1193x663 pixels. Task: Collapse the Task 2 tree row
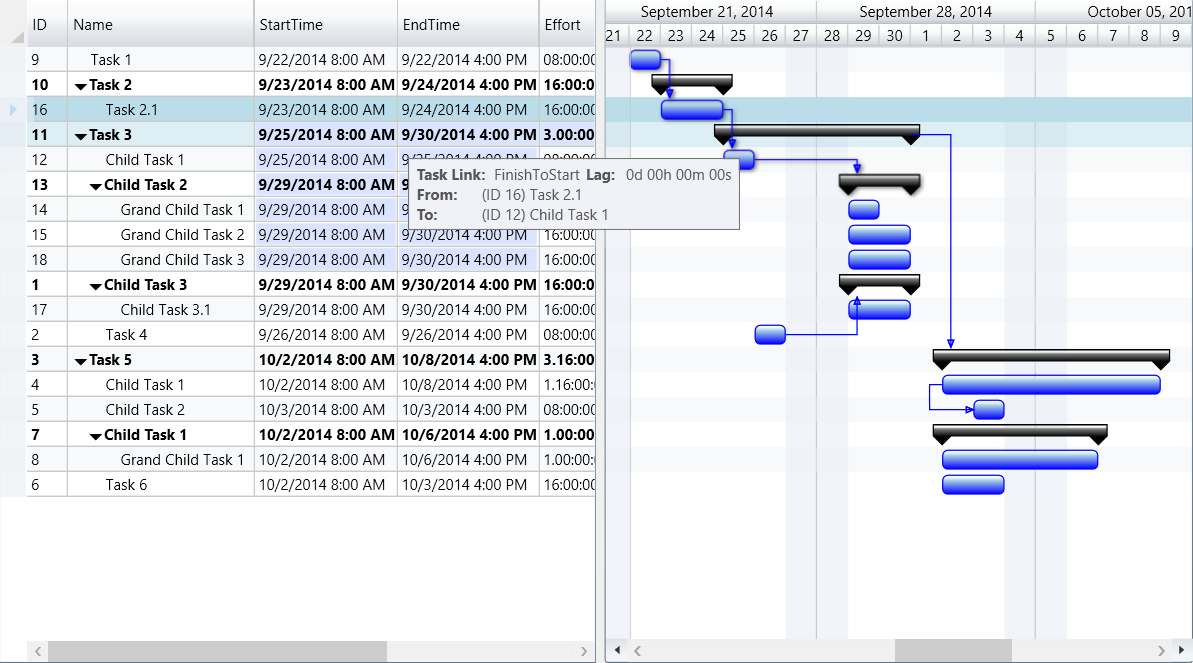[81, 86]
